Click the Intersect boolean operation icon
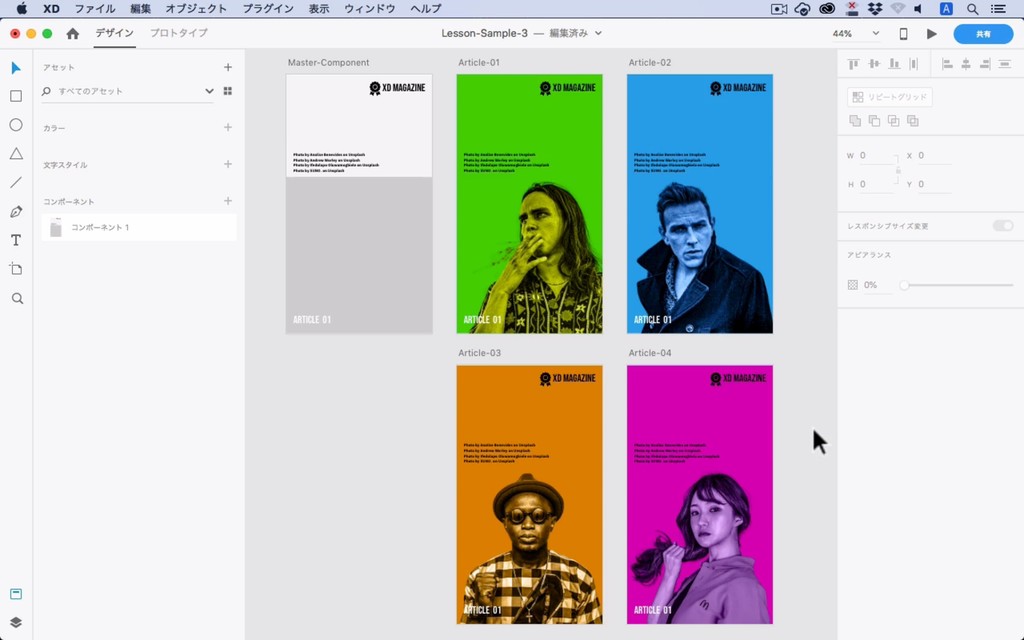Image resolution: width=1024 pixels, height=640 pixels. pyautogui.click(x=893, y=121)
